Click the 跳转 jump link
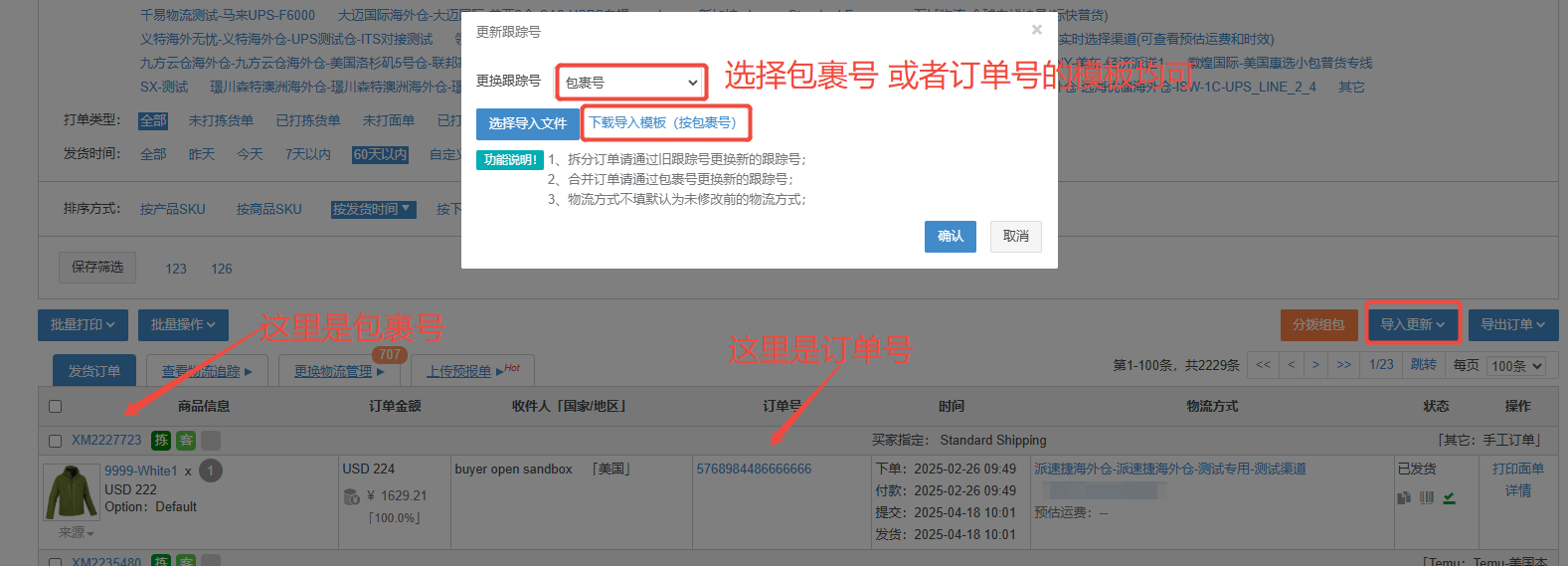The image size is (1568, 566). (x=1423, y=365)
